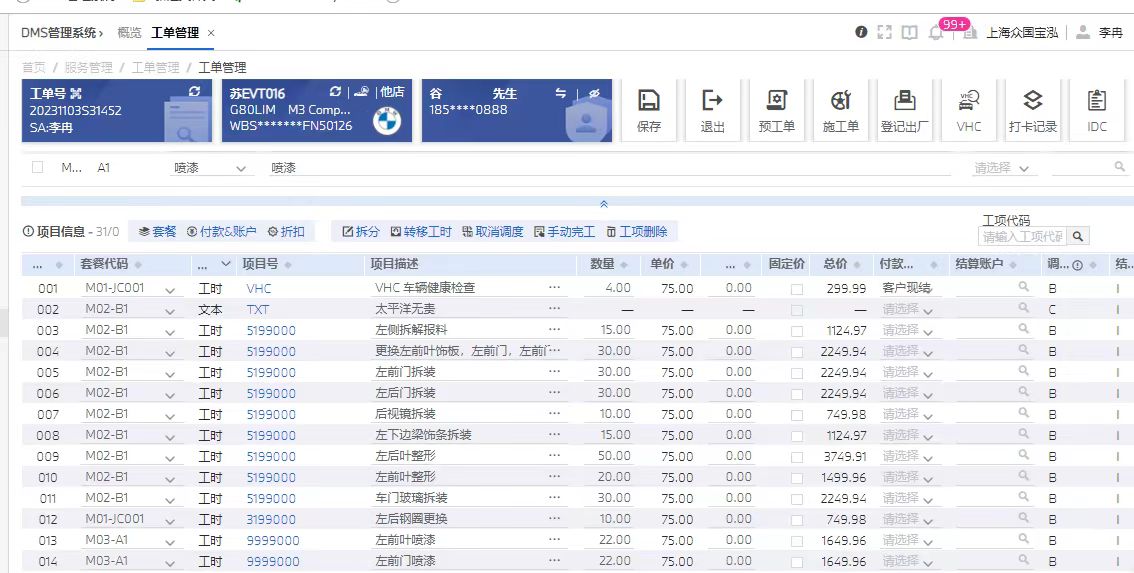Toggle 固定价 checkbox in row 009 左后叶整形
This screenshot has height=573, width=1134.
pos(796,457)
